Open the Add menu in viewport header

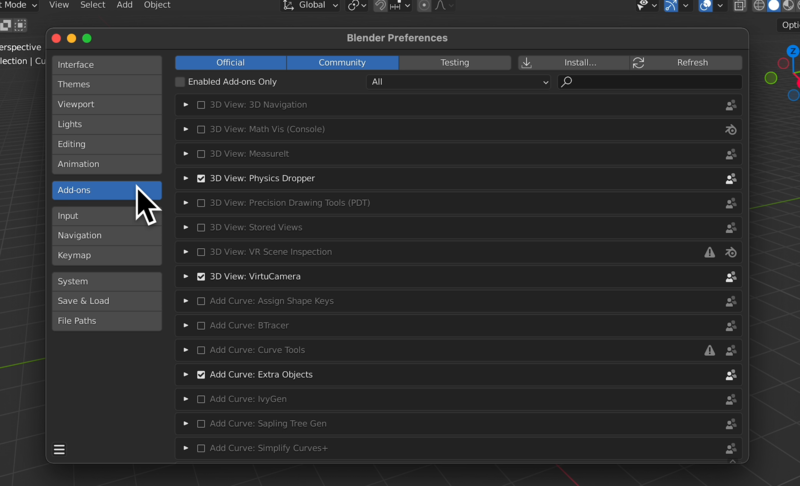click(x=124, y=5)
